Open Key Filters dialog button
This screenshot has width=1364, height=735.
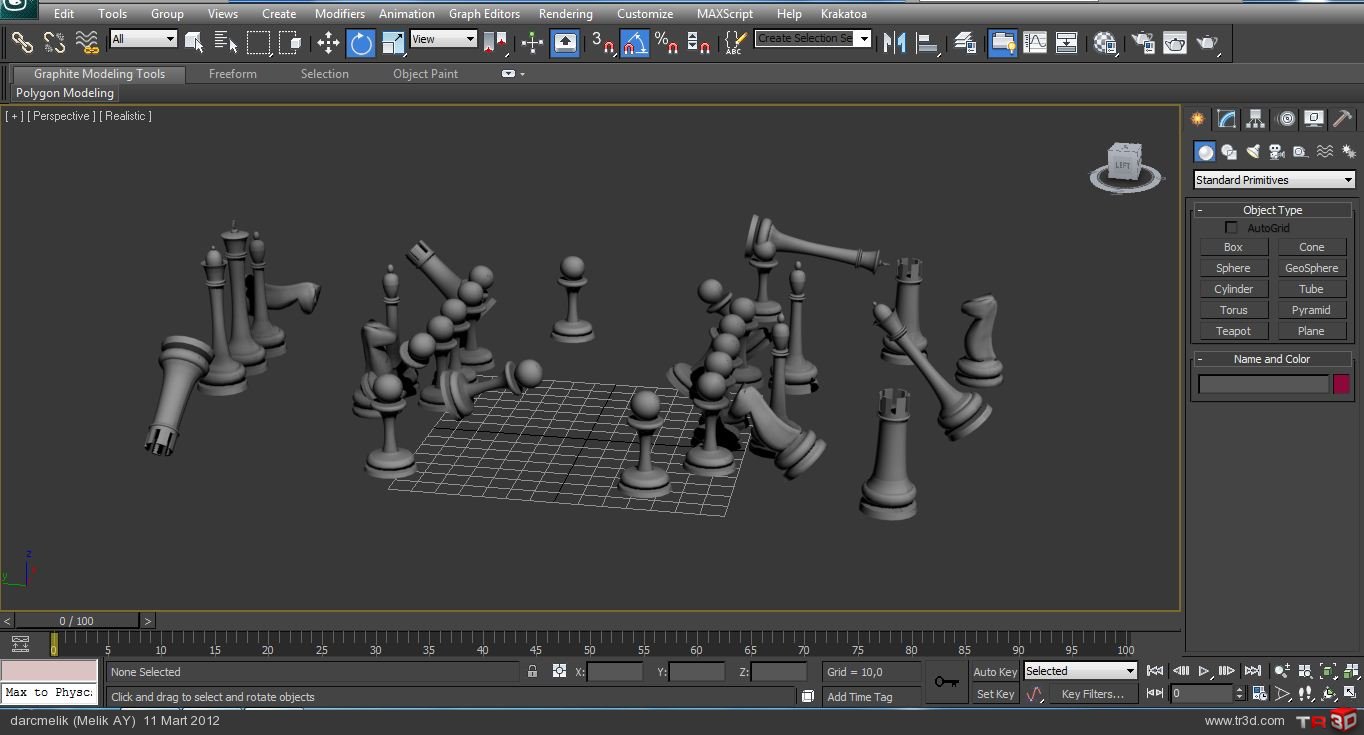[1092, 694]
